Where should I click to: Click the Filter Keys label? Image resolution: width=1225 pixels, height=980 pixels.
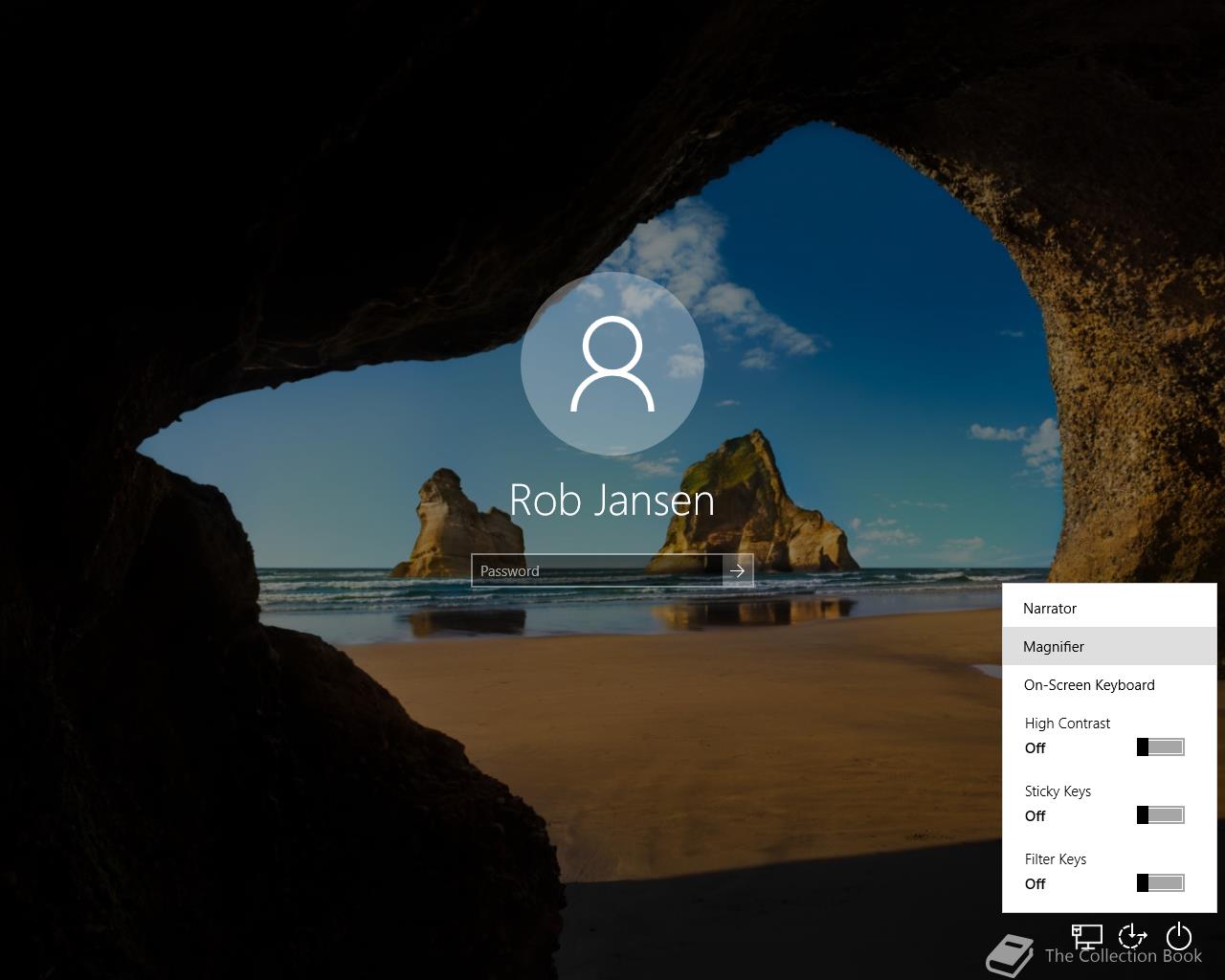tap(1056, 859)
